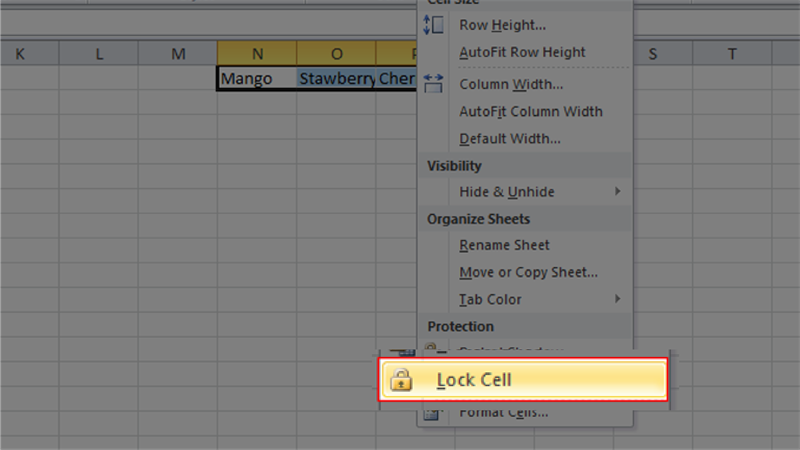The width and height of the screenshot is (800, 450).
Task: Click the Column Width arrows icon
Action: pos(433,83)
